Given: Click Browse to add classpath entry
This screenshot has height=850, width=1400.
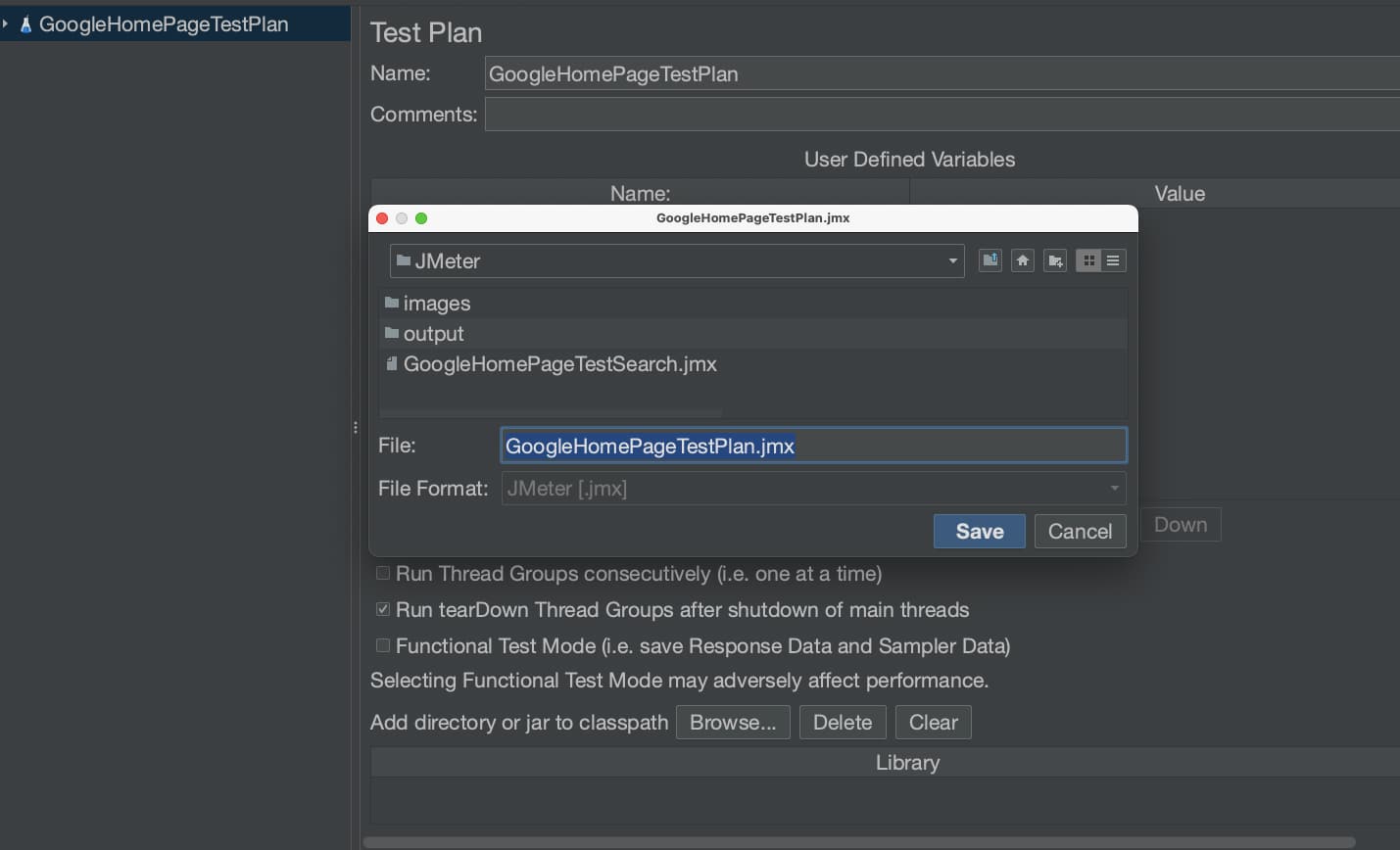Looking at the screenshot, I should pyautogui.click(x=733, y=723).
